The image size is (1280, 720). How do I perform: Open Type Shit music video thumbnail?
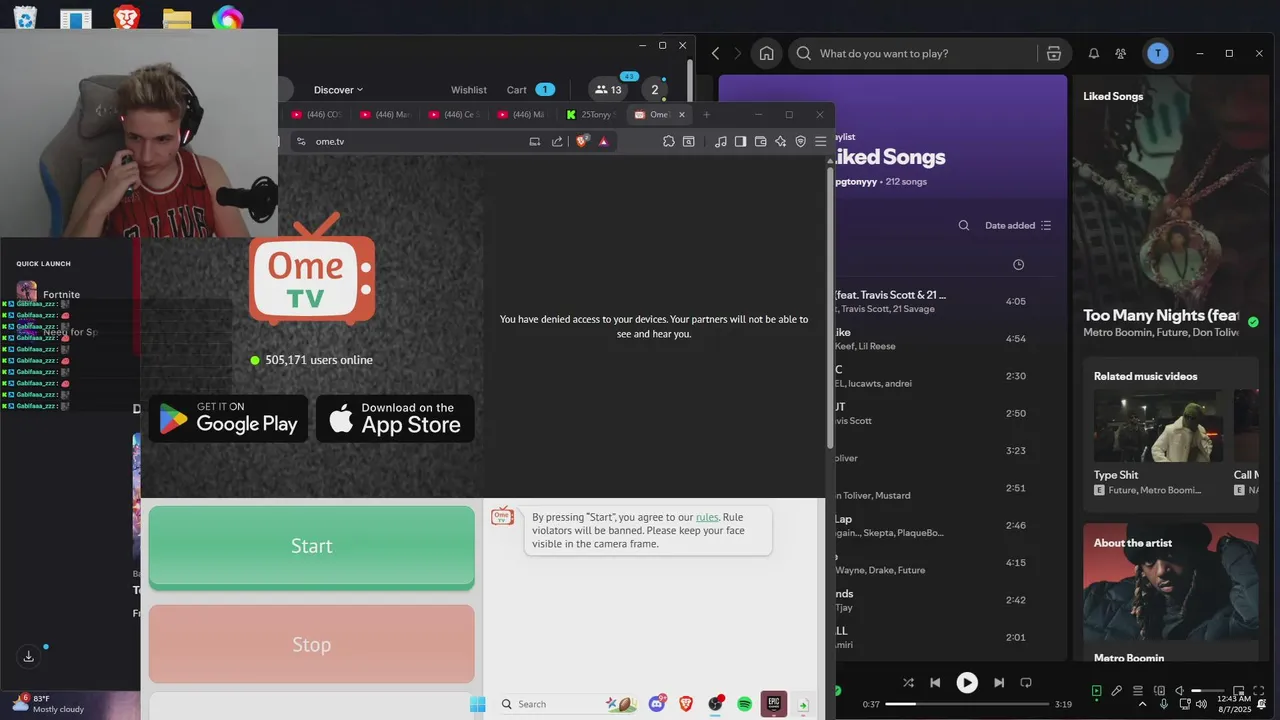(1158, 426)
